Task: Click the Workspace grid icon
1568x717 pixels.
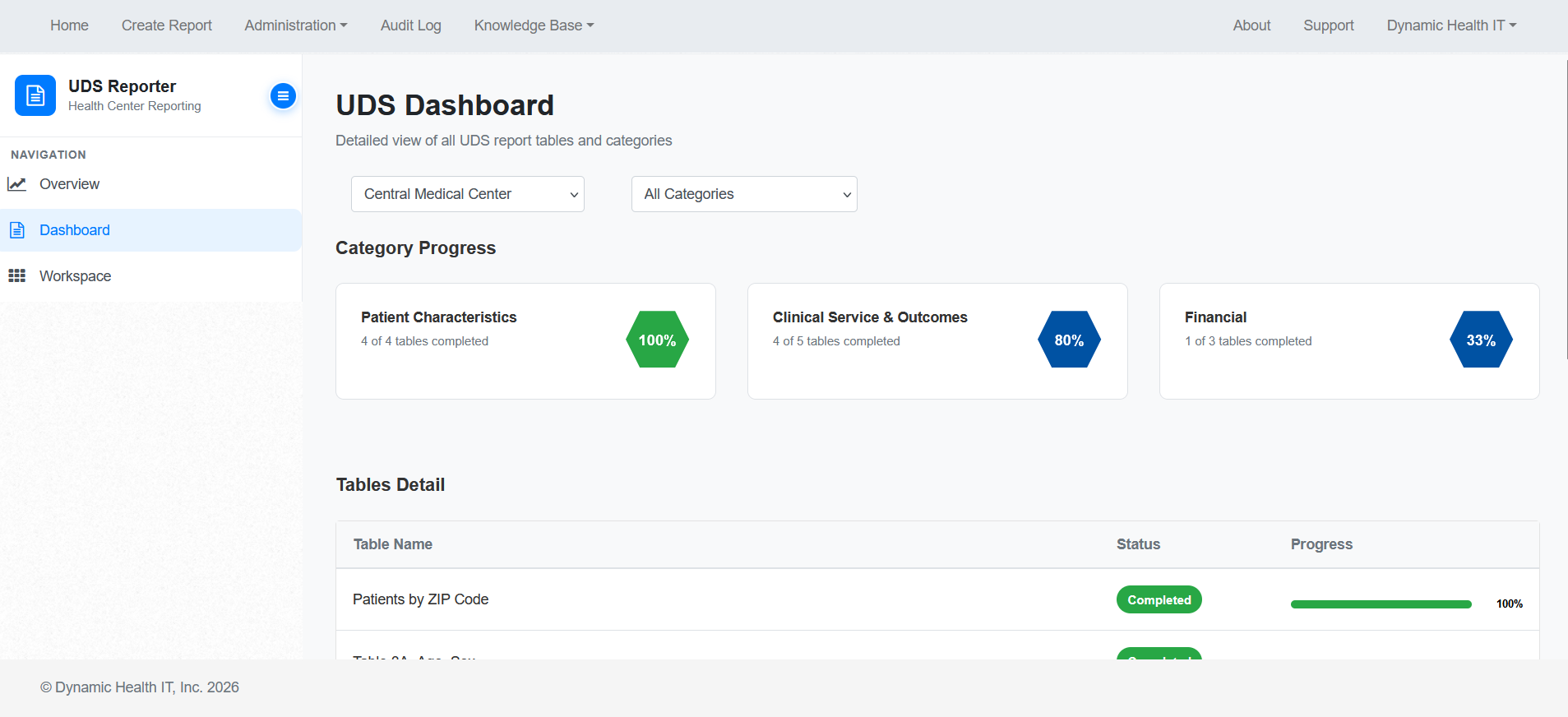Action: [x=17, y=276]
